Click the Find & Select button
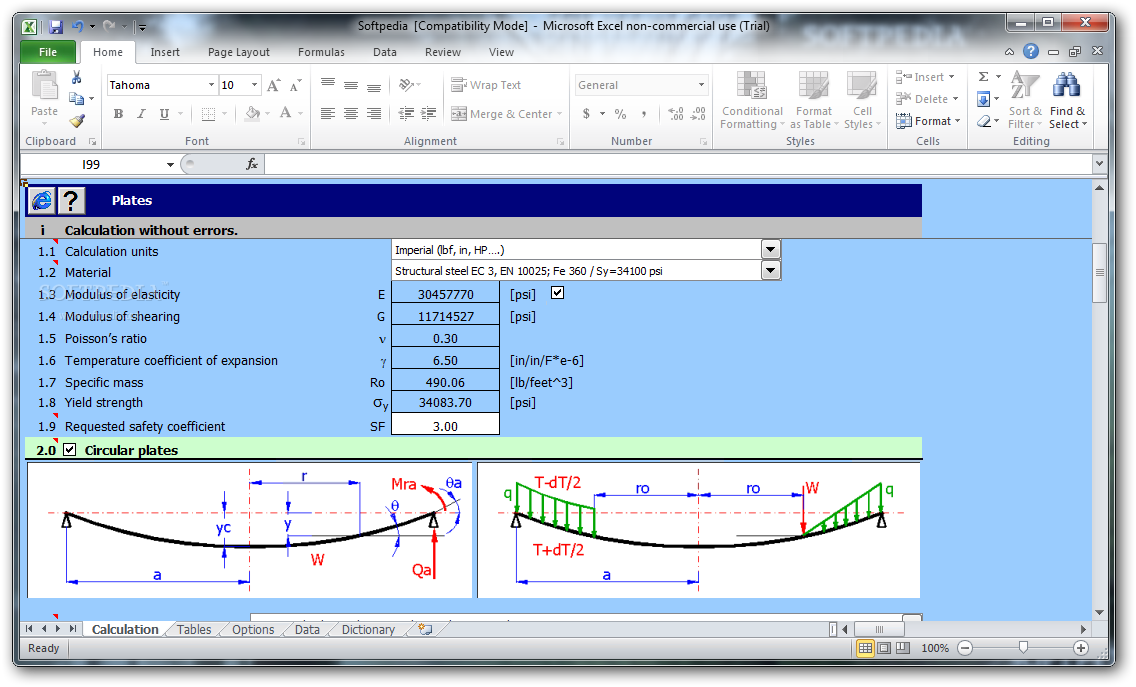Viewport: 1136px width, 687px height. pyautogui.click(x=1067, y=100)
